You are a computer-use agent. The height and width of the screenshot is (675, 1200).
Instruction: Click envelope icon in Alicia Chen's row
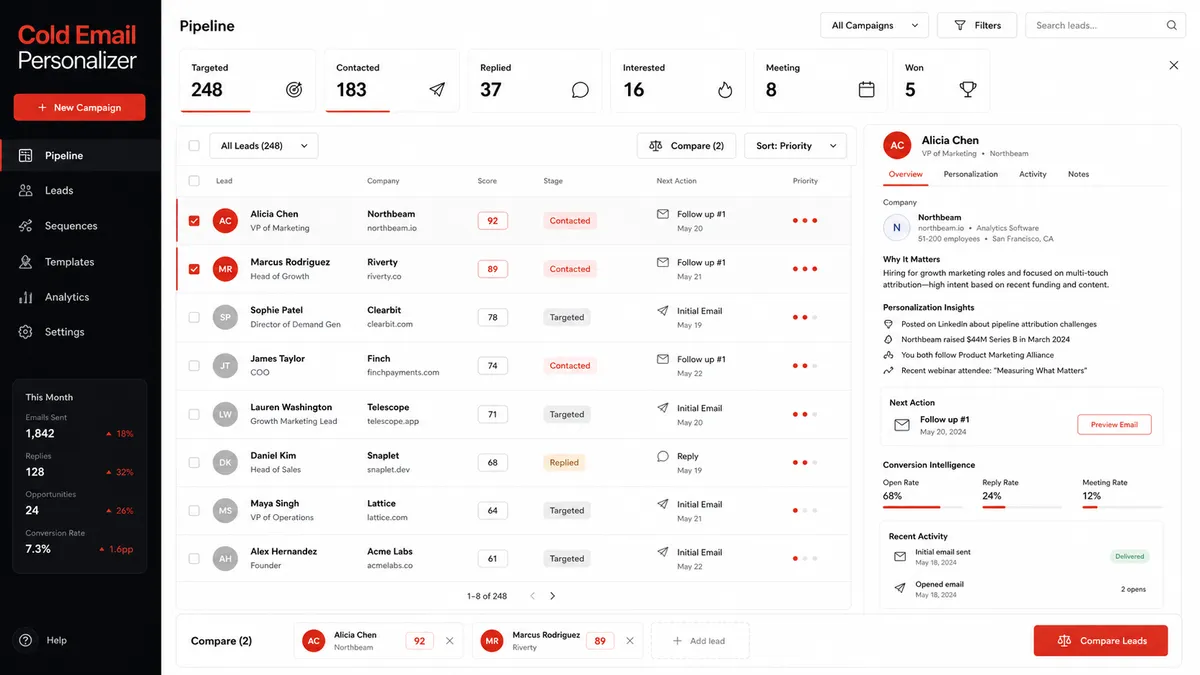pos(662,214)
